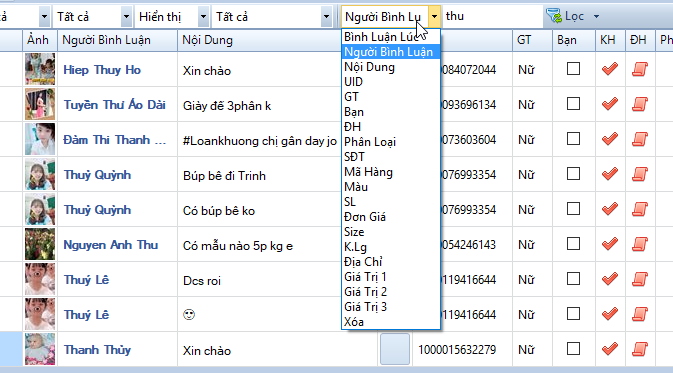Open Đàm Thi Thanh commenter link
This screenshot has height=373, width=673.
[115, 140]
